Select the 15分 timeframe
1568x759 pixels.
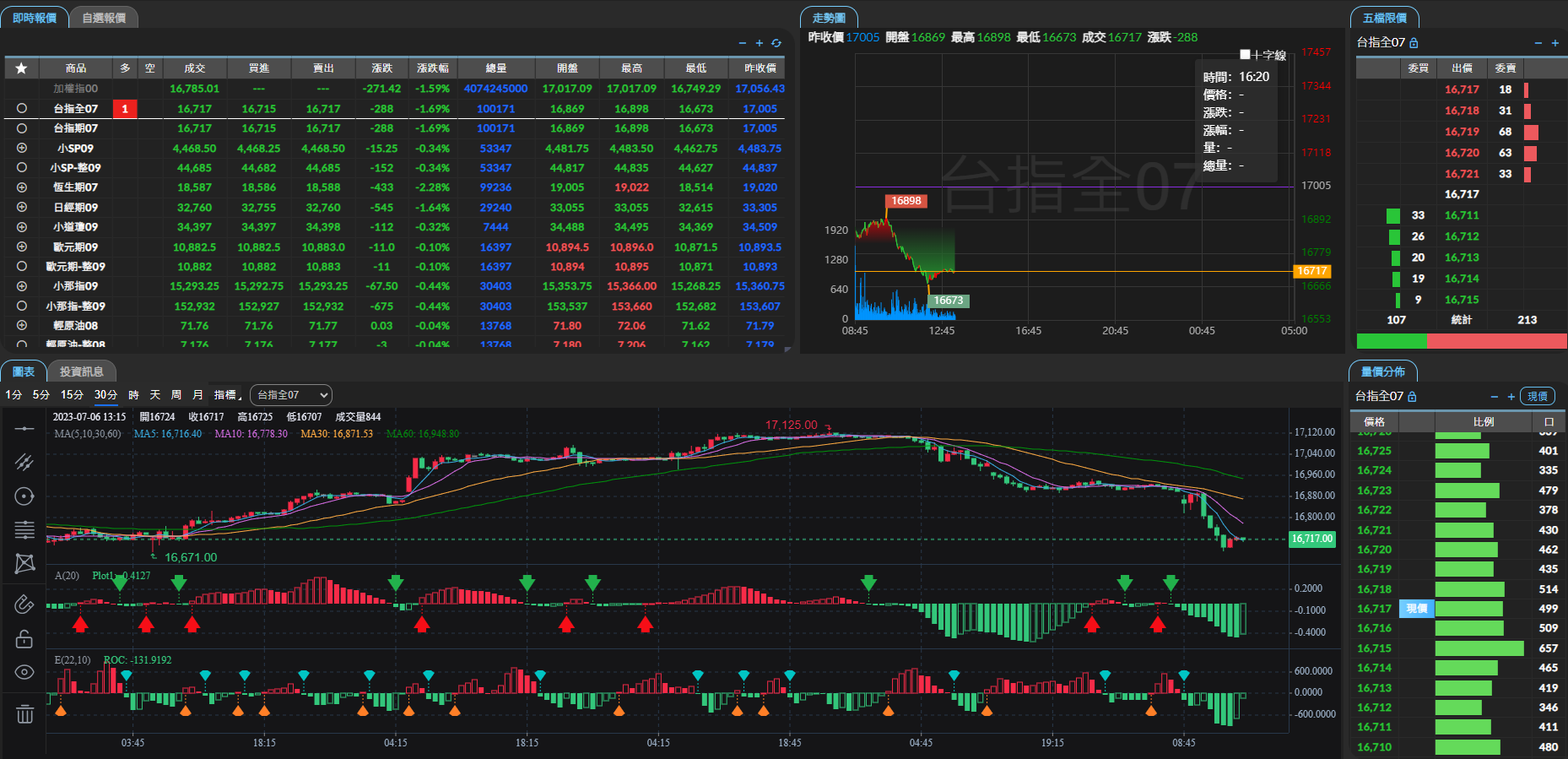[x=72, y=395]
